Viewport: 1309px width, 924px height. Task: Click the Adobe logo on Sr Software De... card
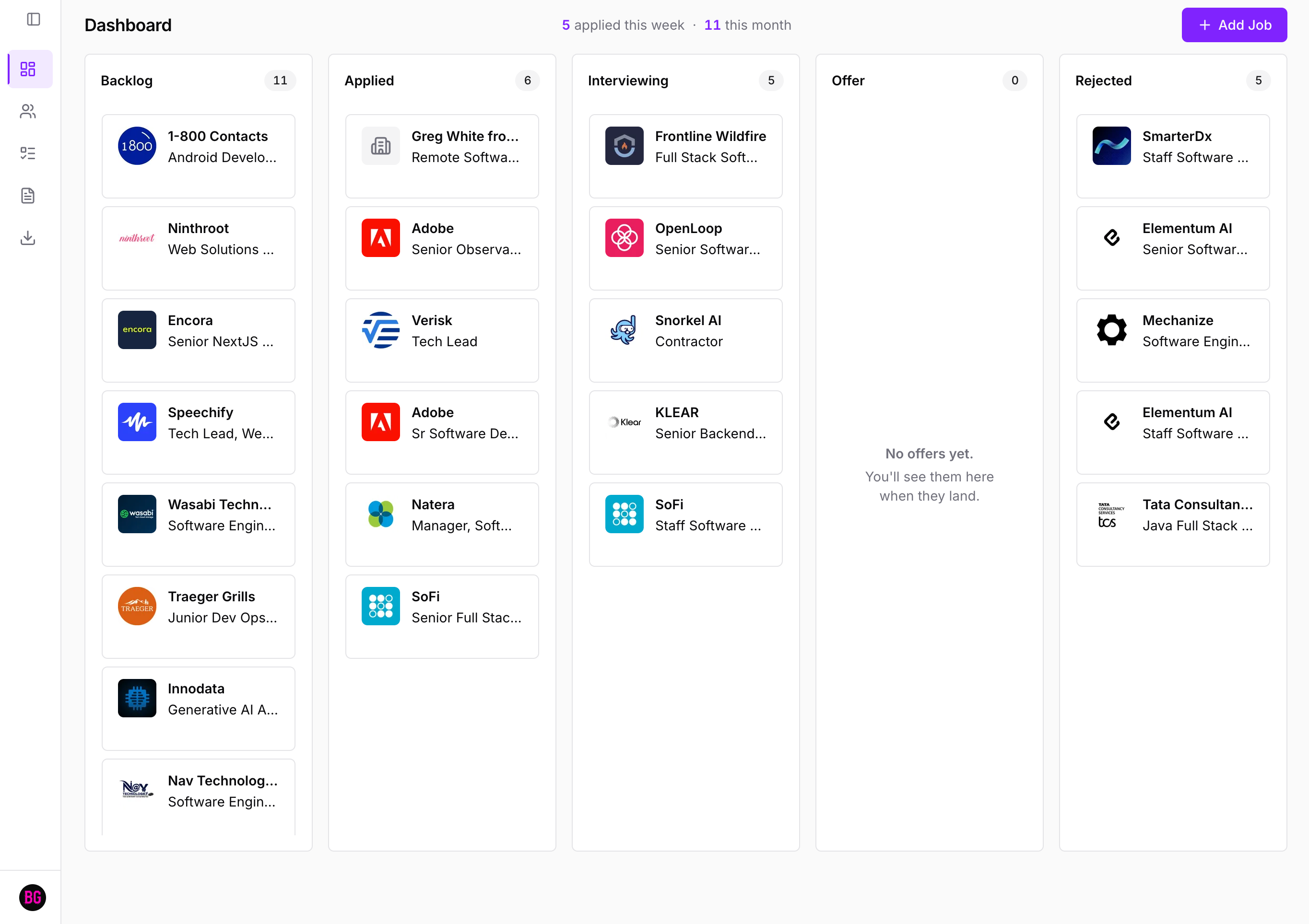[381, 422]
